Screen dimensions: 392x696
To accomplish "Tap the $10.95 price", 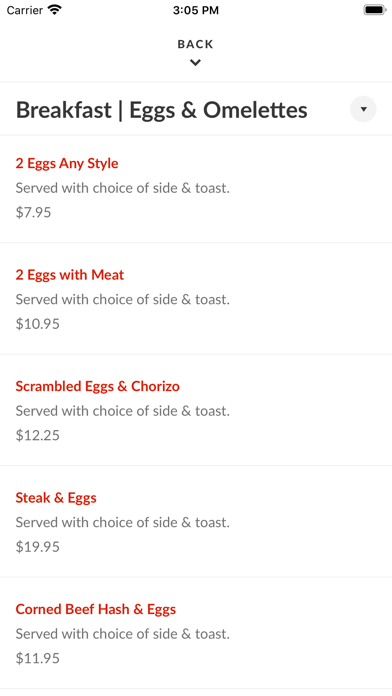I will pos(37,324).
